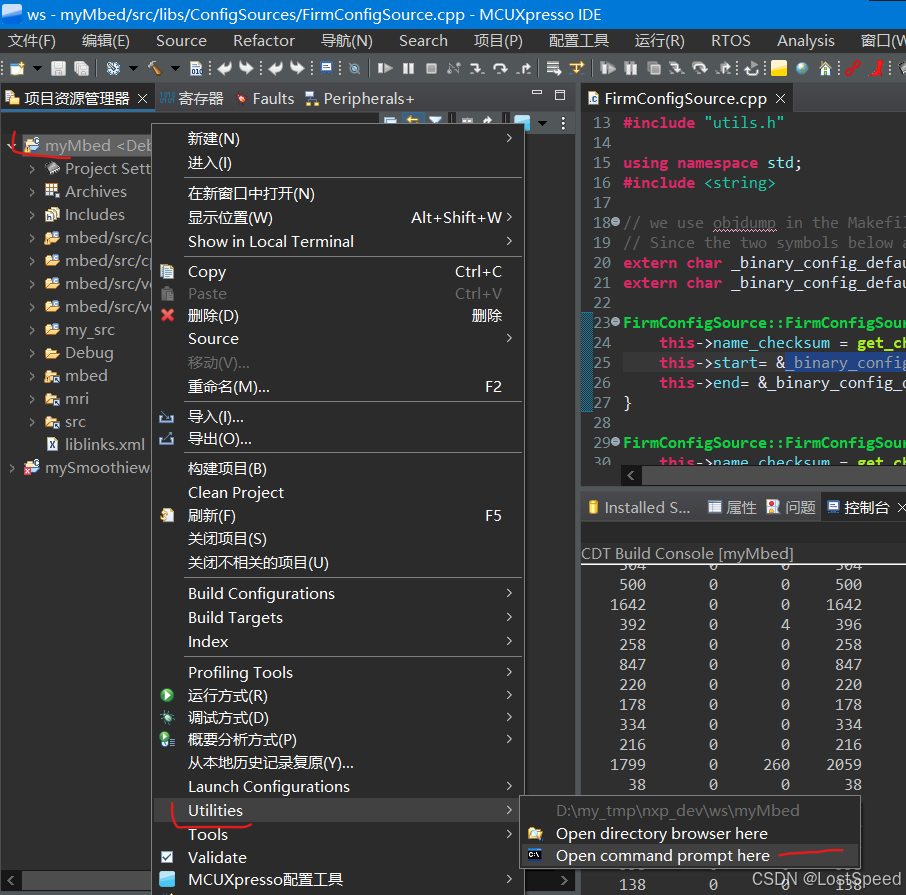Click the MCUXpresso配置工具 cube icon

(x=168, y=879)
